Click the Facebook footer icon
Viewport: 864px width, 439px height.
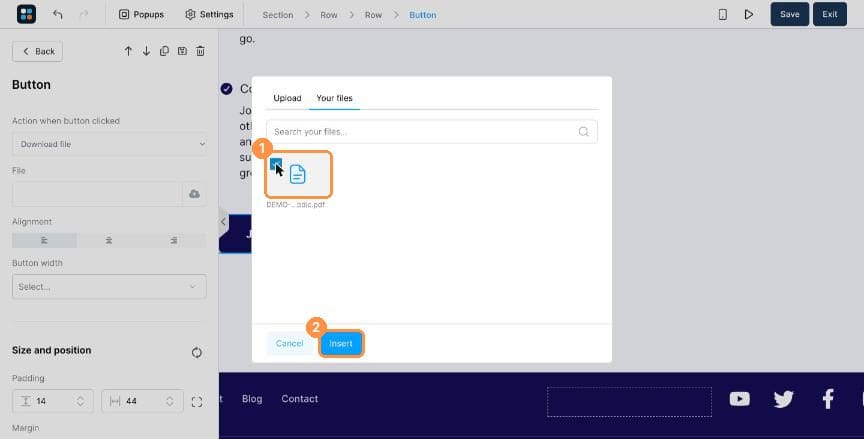[828, 399]
